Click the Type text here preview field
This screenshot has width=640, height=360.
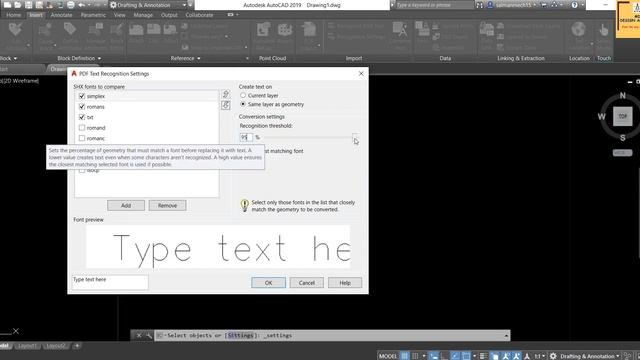[110, 282]
